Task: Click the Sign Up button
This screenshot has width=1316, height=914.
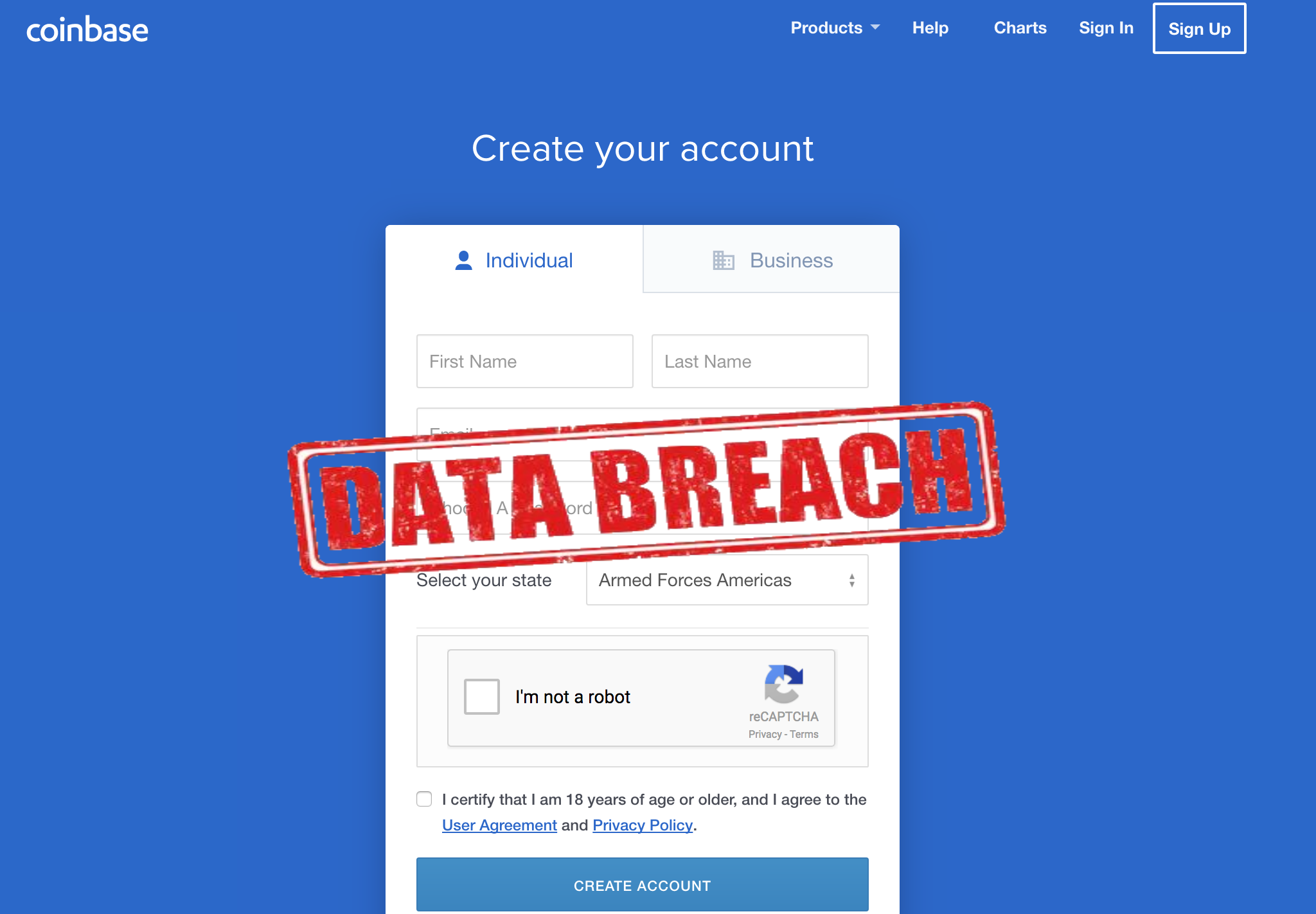Action: click(1199, 28)
